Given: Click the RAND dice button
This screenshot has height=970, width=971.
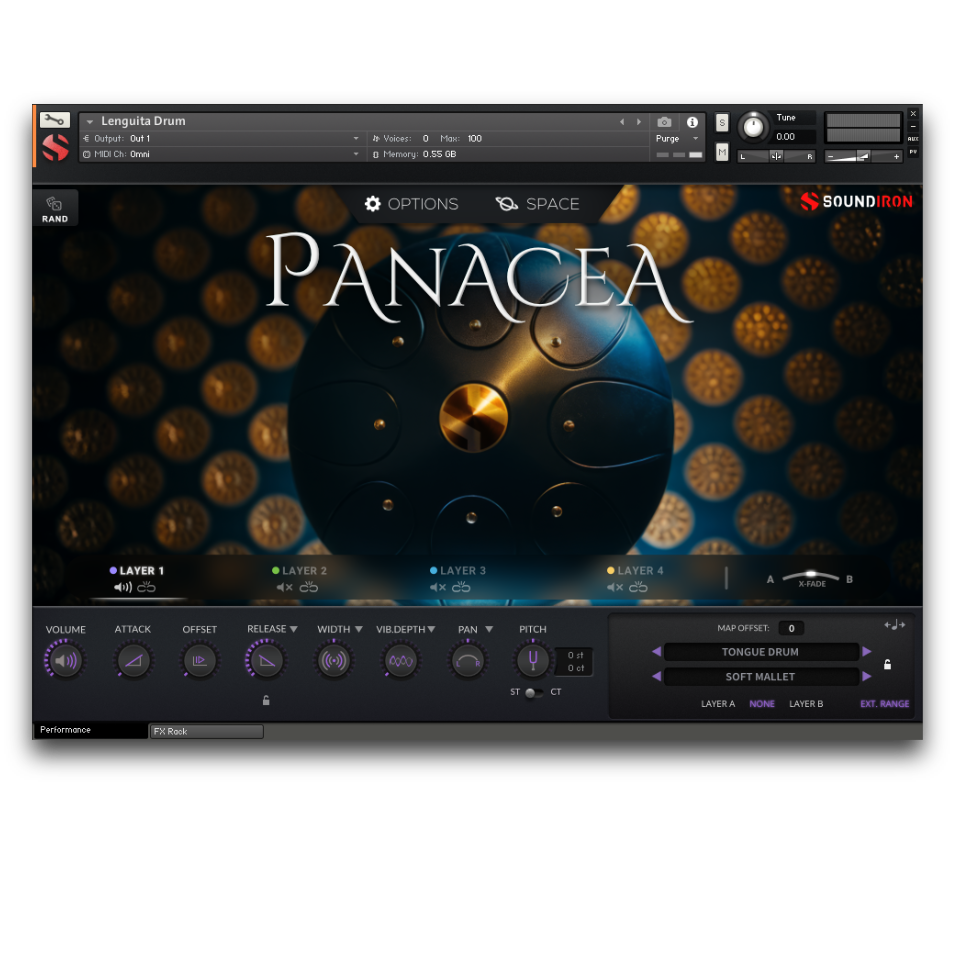Looking at the screenshot, I should (55, 208).
